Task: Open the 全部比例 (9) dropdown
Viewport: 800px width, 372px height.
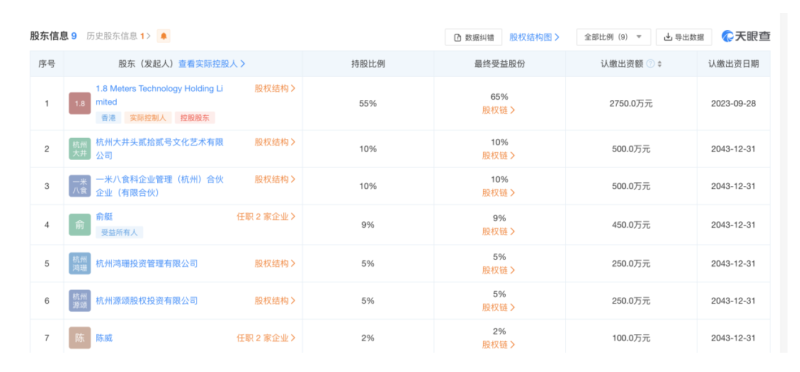Action: [x=613, y=37]
